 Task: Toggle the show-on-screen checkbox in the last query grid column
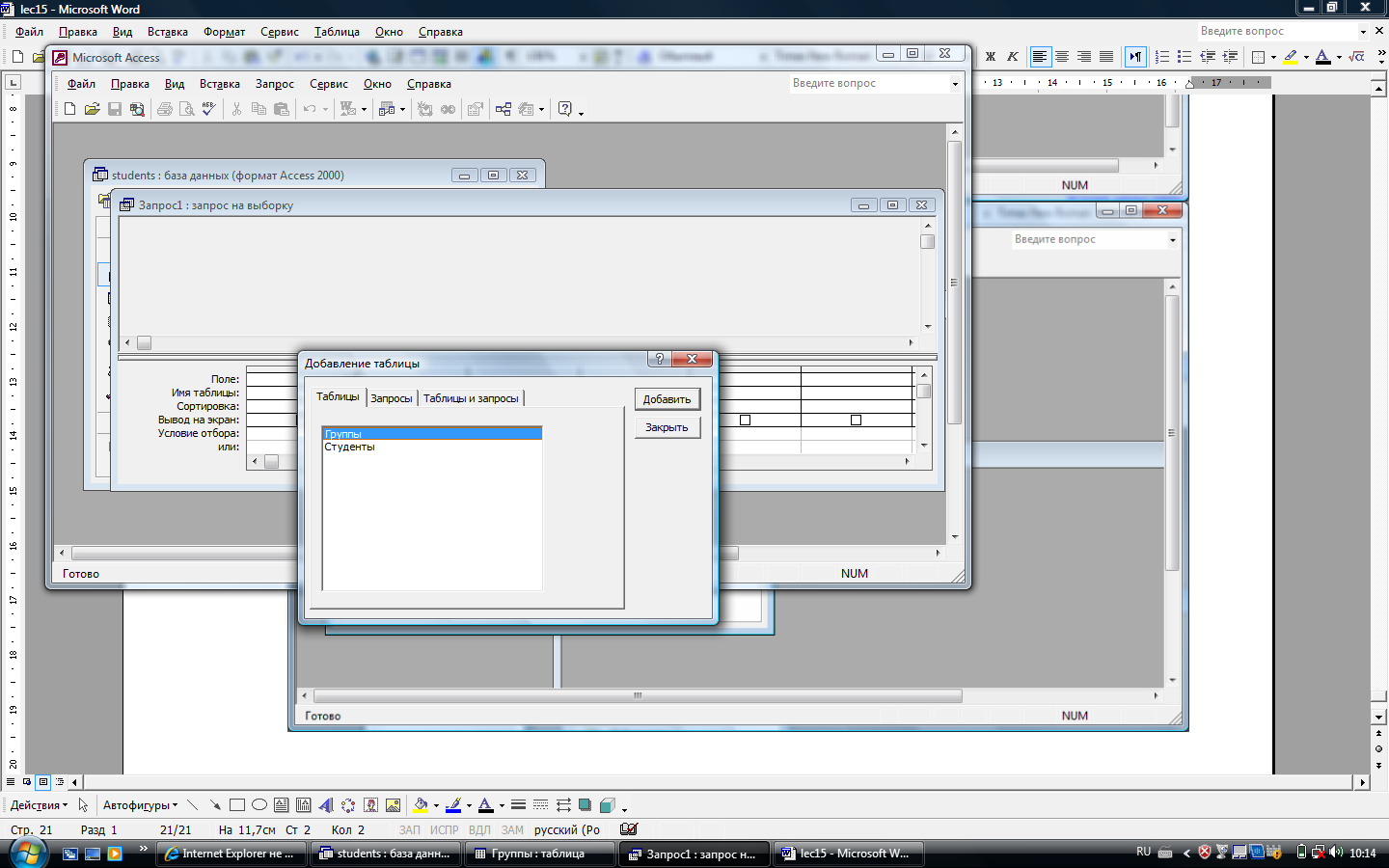[x=856, y=420]
